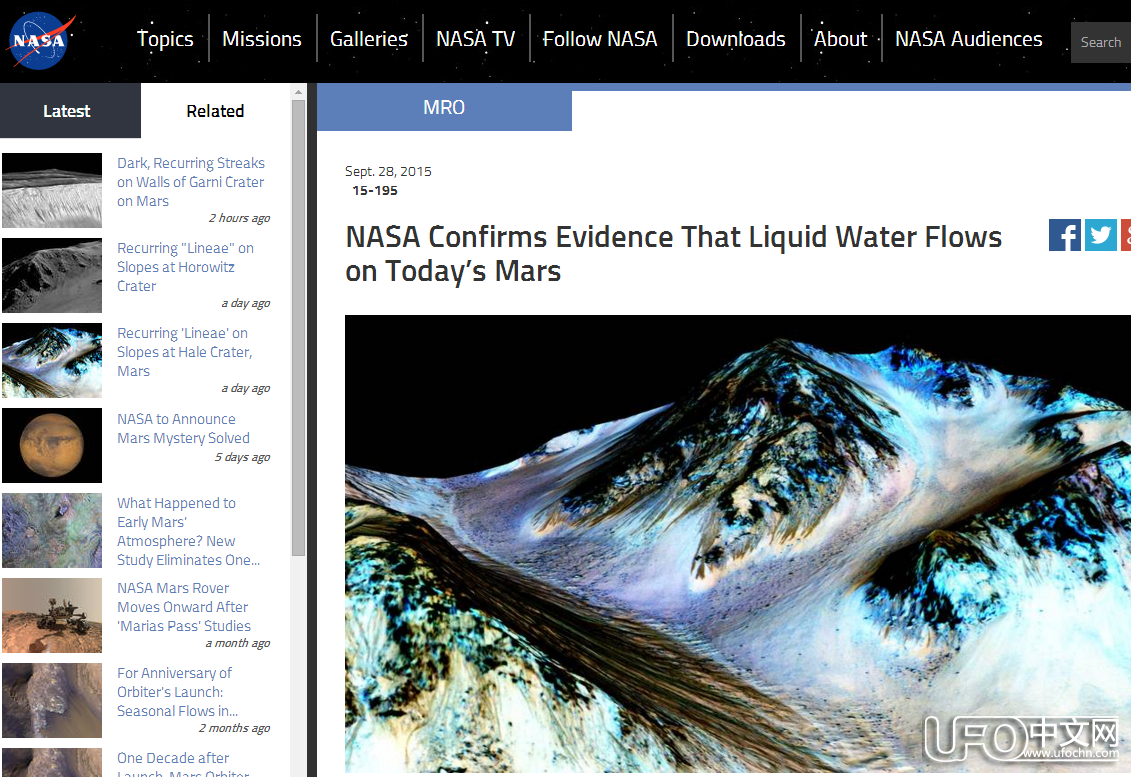1131x777 pixels.
Task: Click Horowitz Crater slopes thumbnail
Action: pyautogui.click(x=52, y=276)
